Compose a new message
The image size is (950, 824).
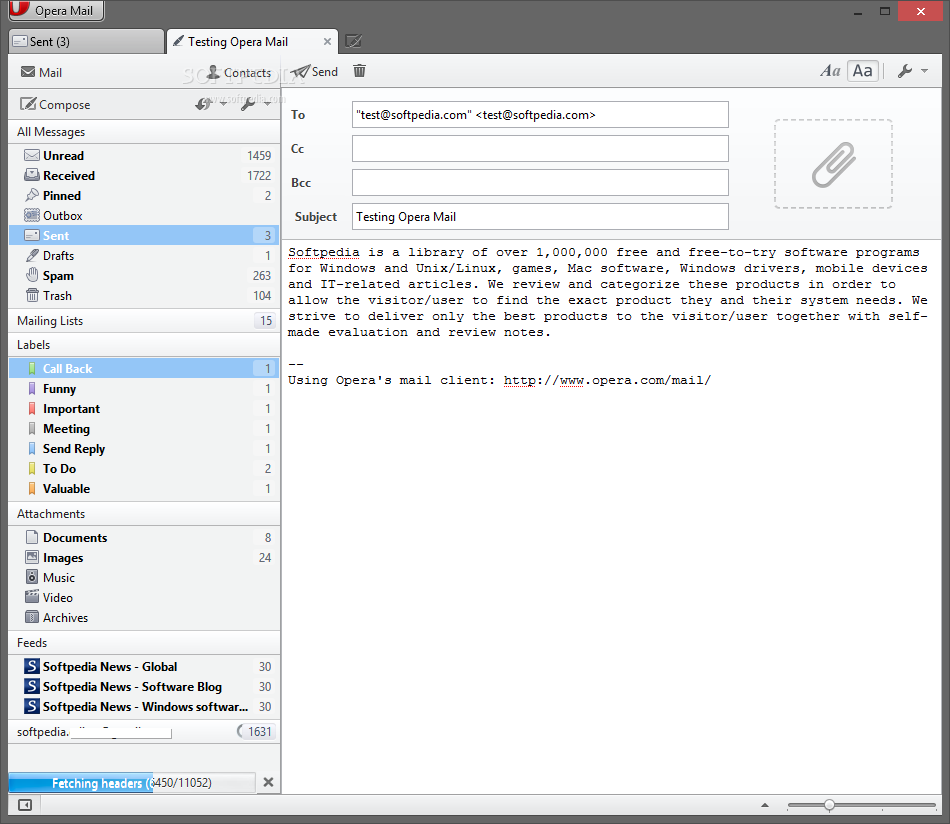point(55,104)
